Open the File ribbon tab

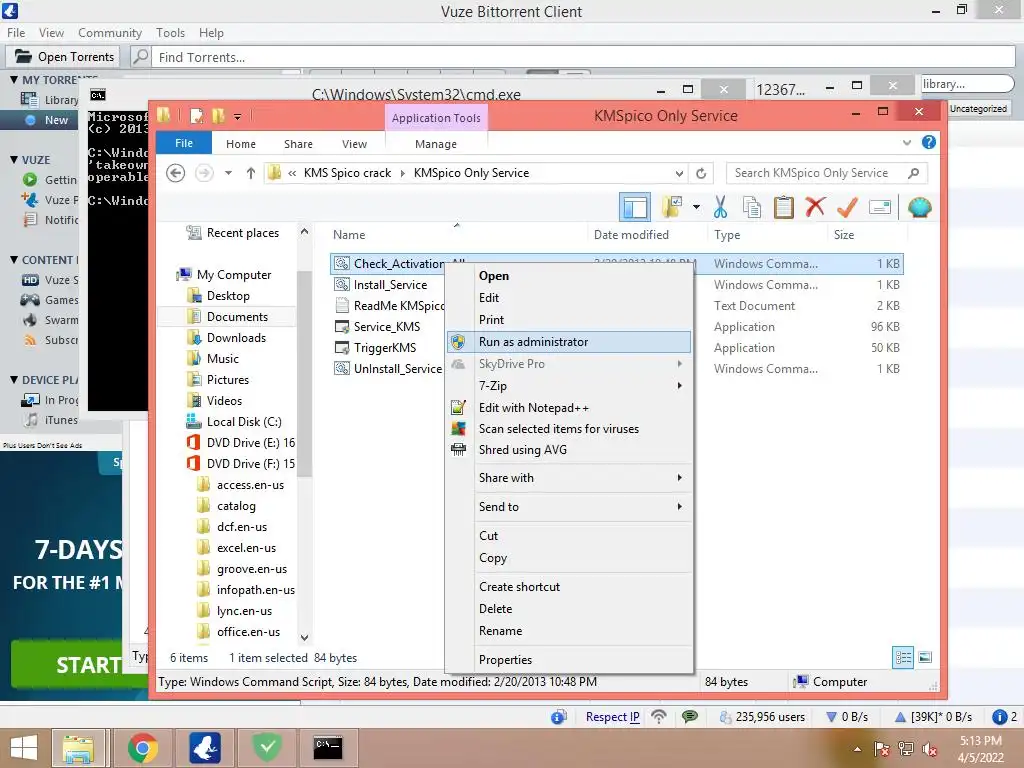click(x=184, y=143)
